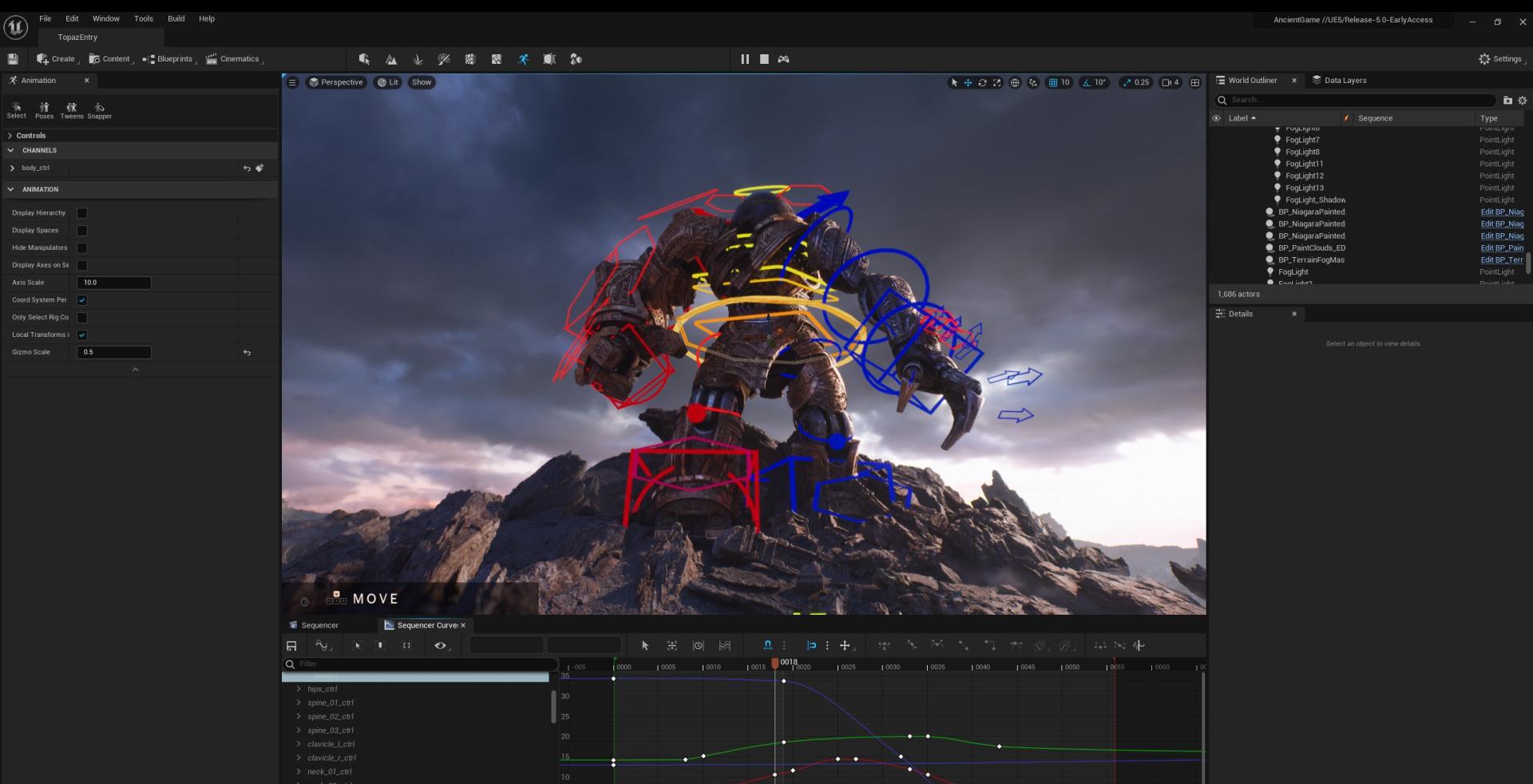Enable Display Spaces checkbox
The width and height of the screenshot is (1533, 784).
tap(81, 231)
